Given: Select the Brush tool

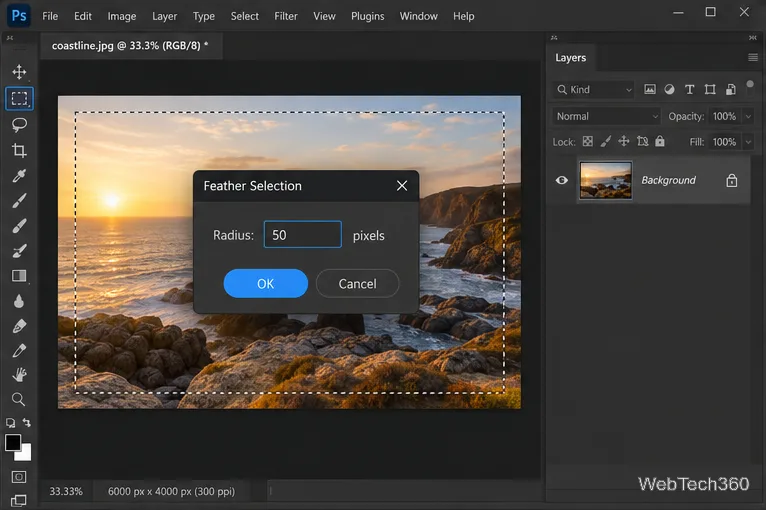Looking at the screenshot, I should tap(19, 201).
